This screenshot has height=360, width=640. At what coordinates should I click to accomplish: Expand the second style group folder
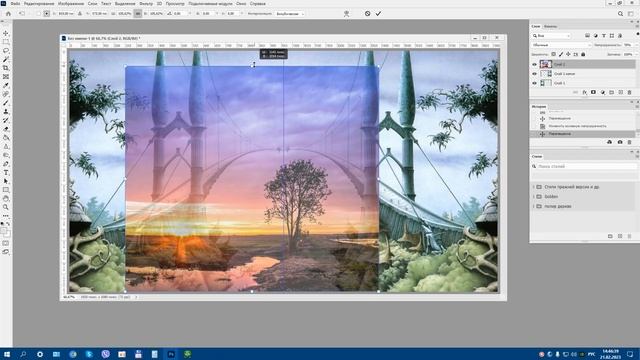pyautogui.click(x=534, y=197)
